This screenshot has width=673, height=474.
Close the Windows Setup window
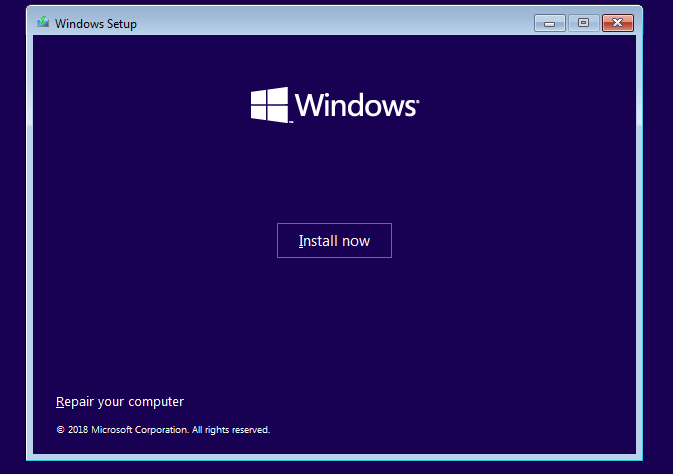[618, 23]
